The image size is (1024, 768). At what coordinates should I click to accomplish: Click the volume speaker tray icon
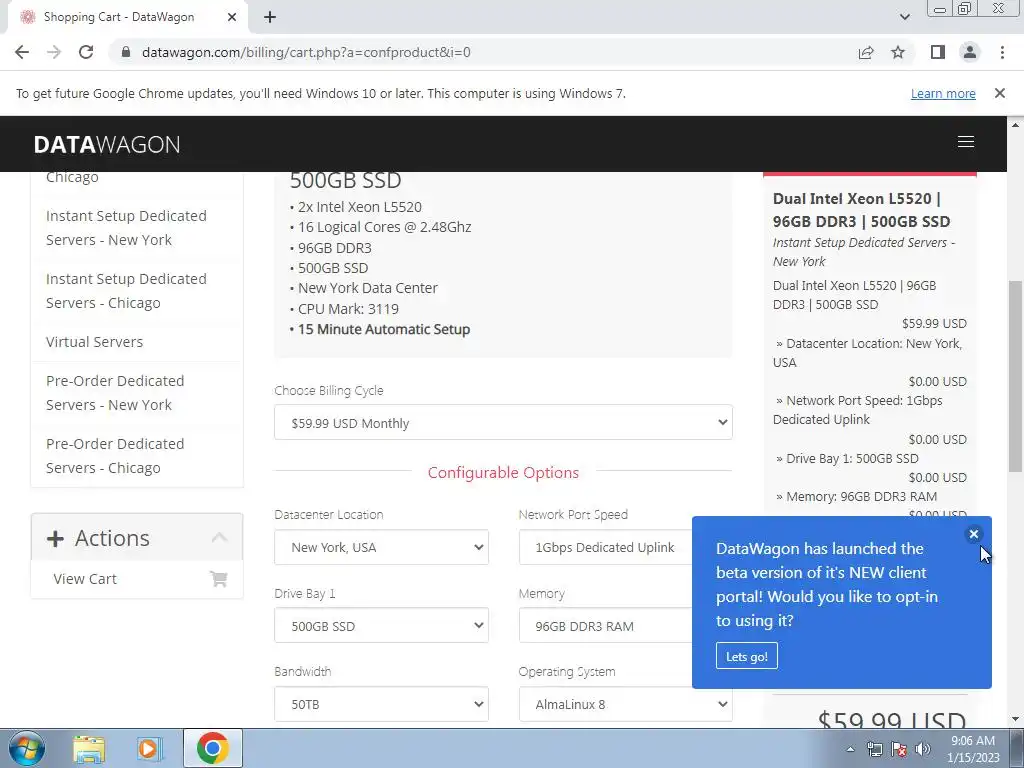point(923,749)
